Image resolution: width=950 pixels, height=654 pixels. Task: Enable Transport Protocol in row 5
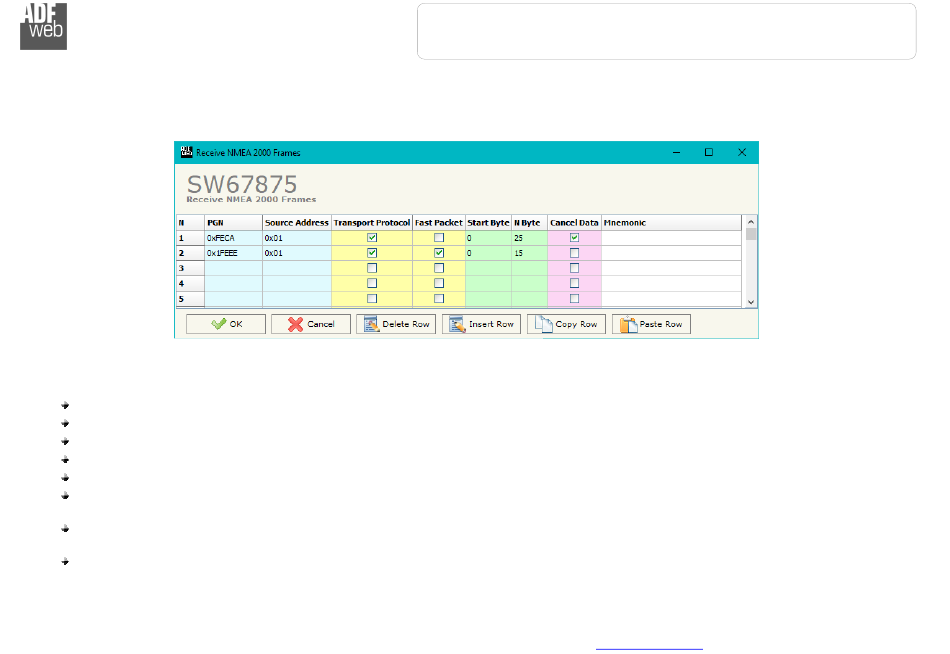(372, 298)
